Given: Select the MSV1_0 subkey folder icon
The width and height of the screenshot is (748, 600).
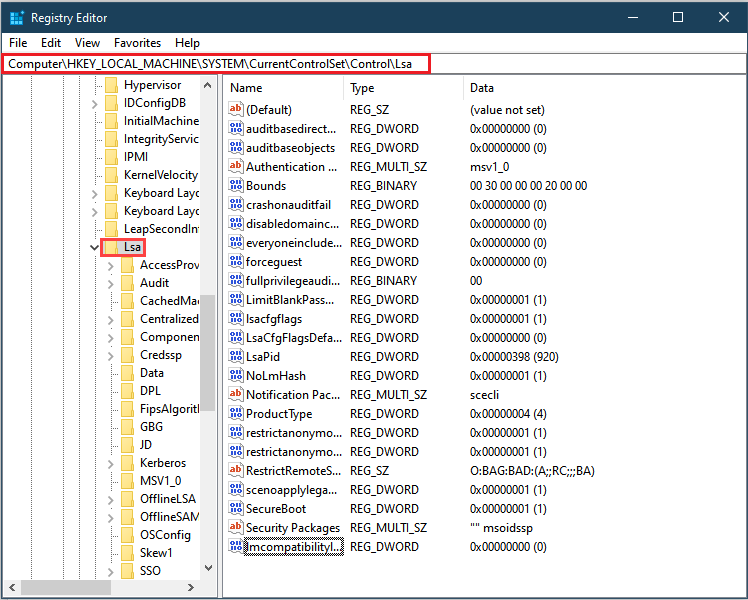Looking at the screenshot, I should point(127,481).
